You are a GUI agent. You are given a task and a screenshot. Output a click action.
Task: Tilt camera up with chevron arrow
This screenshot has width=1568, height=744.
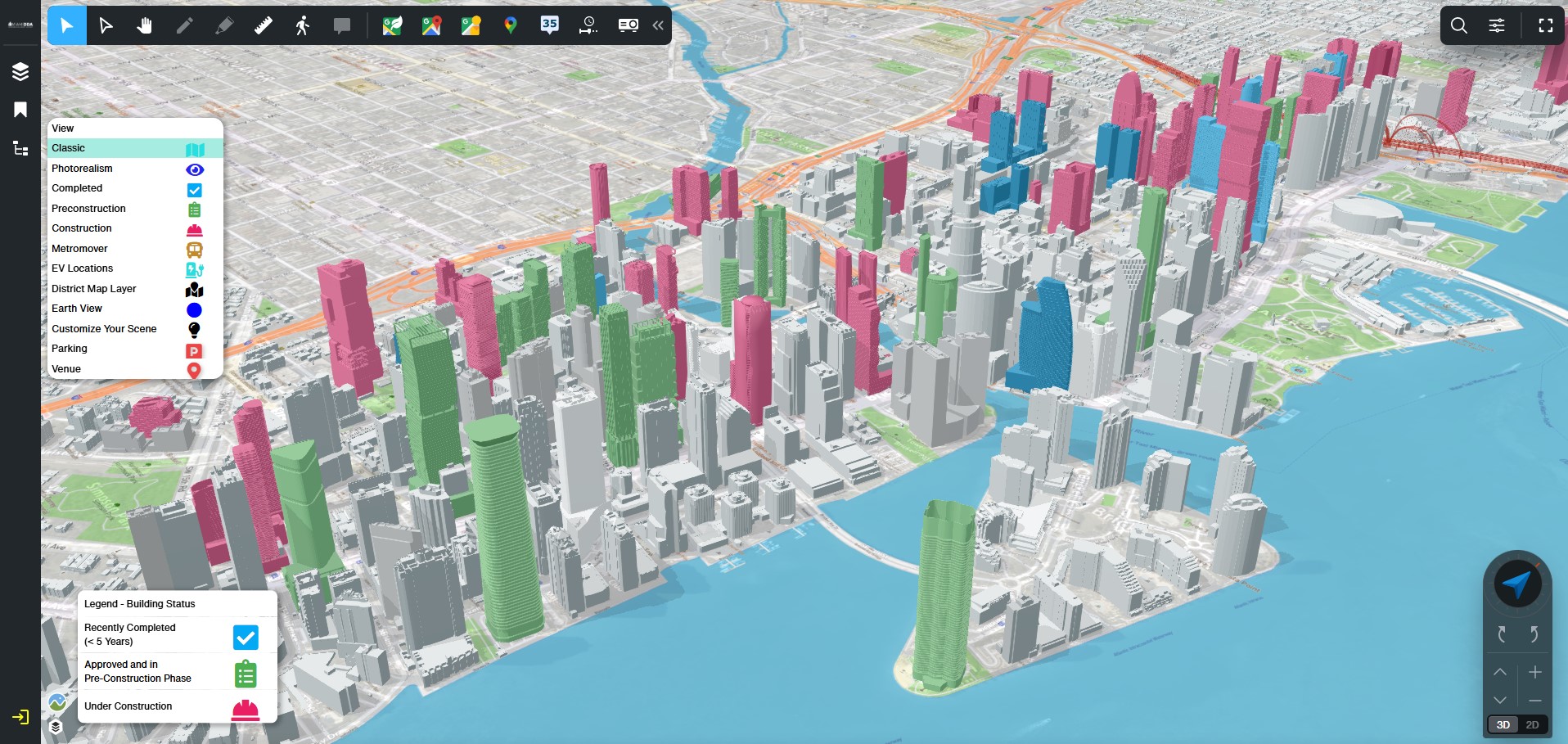click(1499, 672)
